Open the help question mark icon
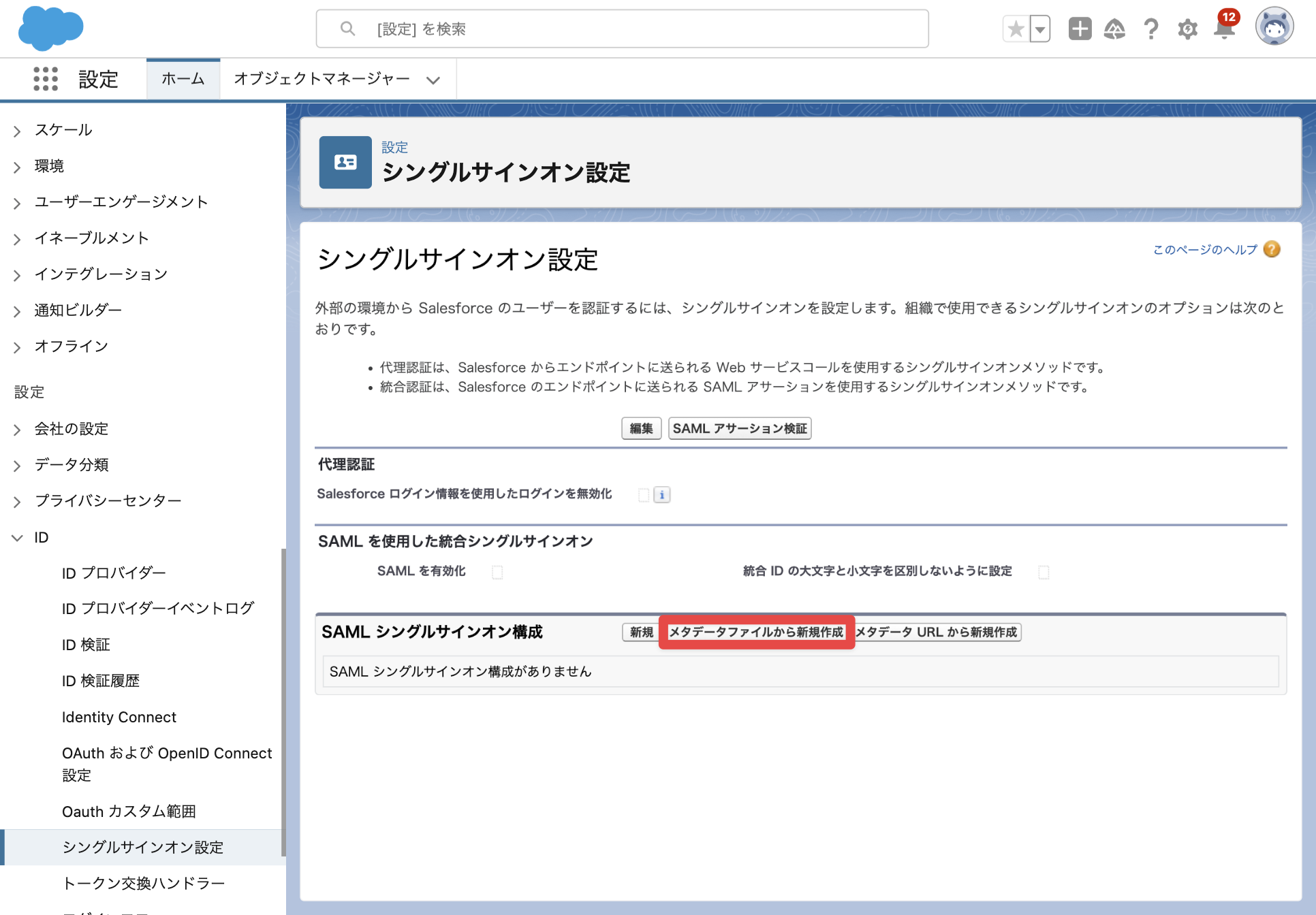This screenshot has height=915, width=1316. click(x=1151, y=29)
